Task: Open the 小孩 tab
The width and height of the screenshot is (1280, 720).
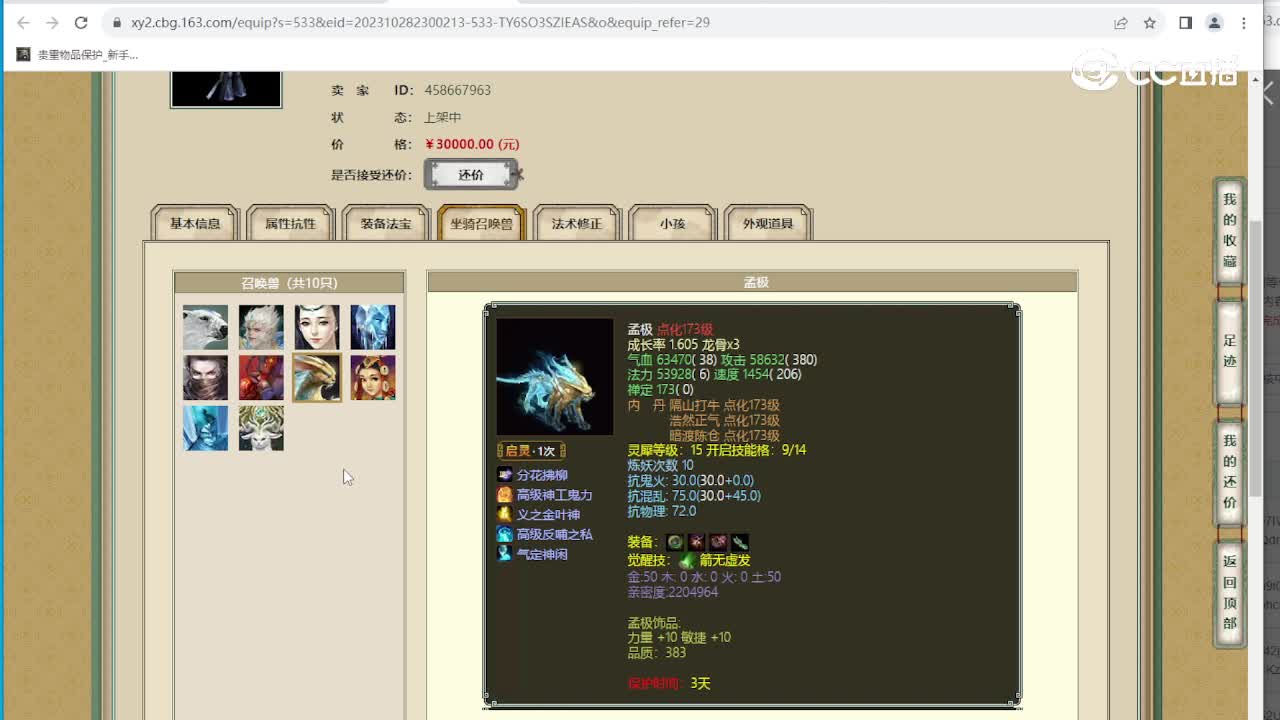Action: tap(672, 223)
